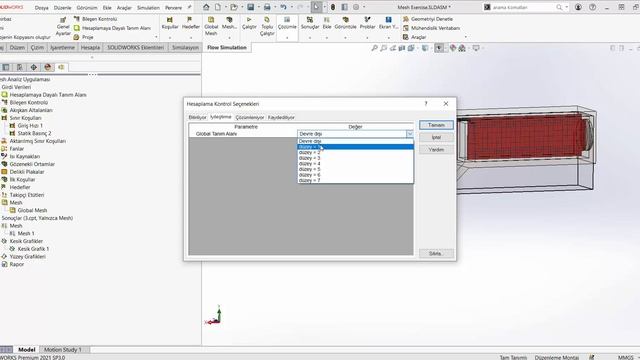Viewport: 640px width, 360px height.
Task: Select düzey = 7 option
Action: pos(355,180)
